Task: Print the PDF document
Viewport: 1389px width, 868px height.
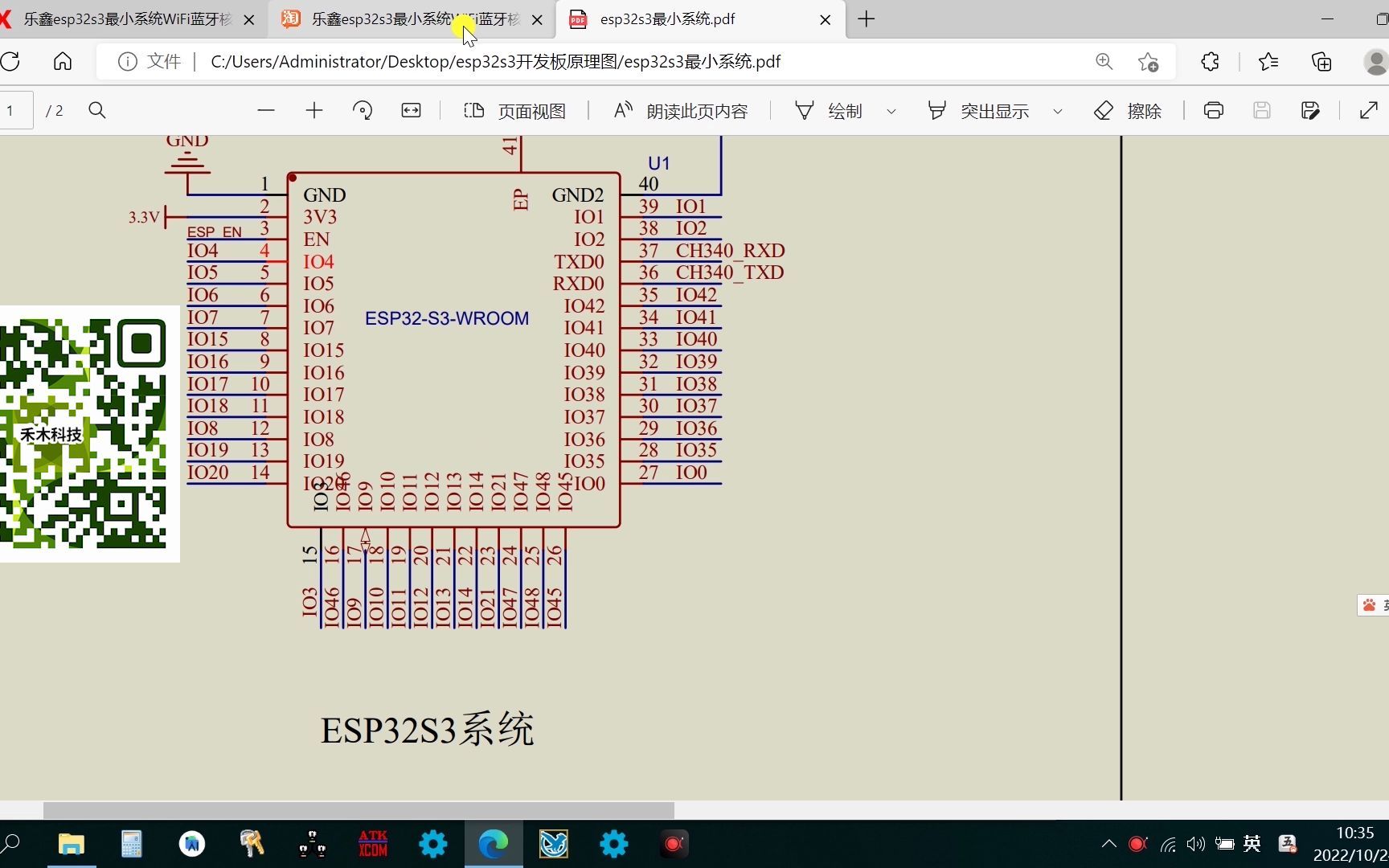Action: point(1214,111)
